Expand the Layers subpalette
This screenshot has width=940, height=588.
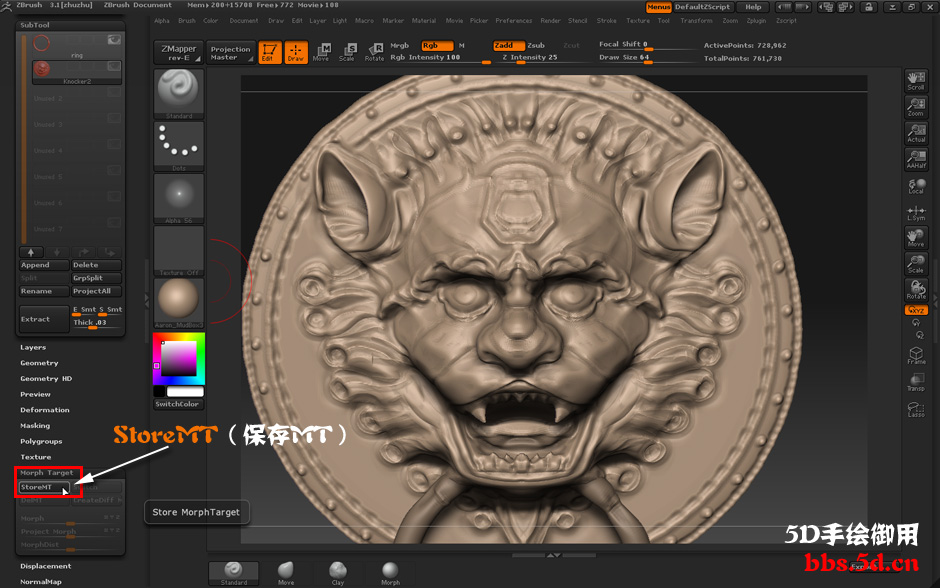(33, 348)
